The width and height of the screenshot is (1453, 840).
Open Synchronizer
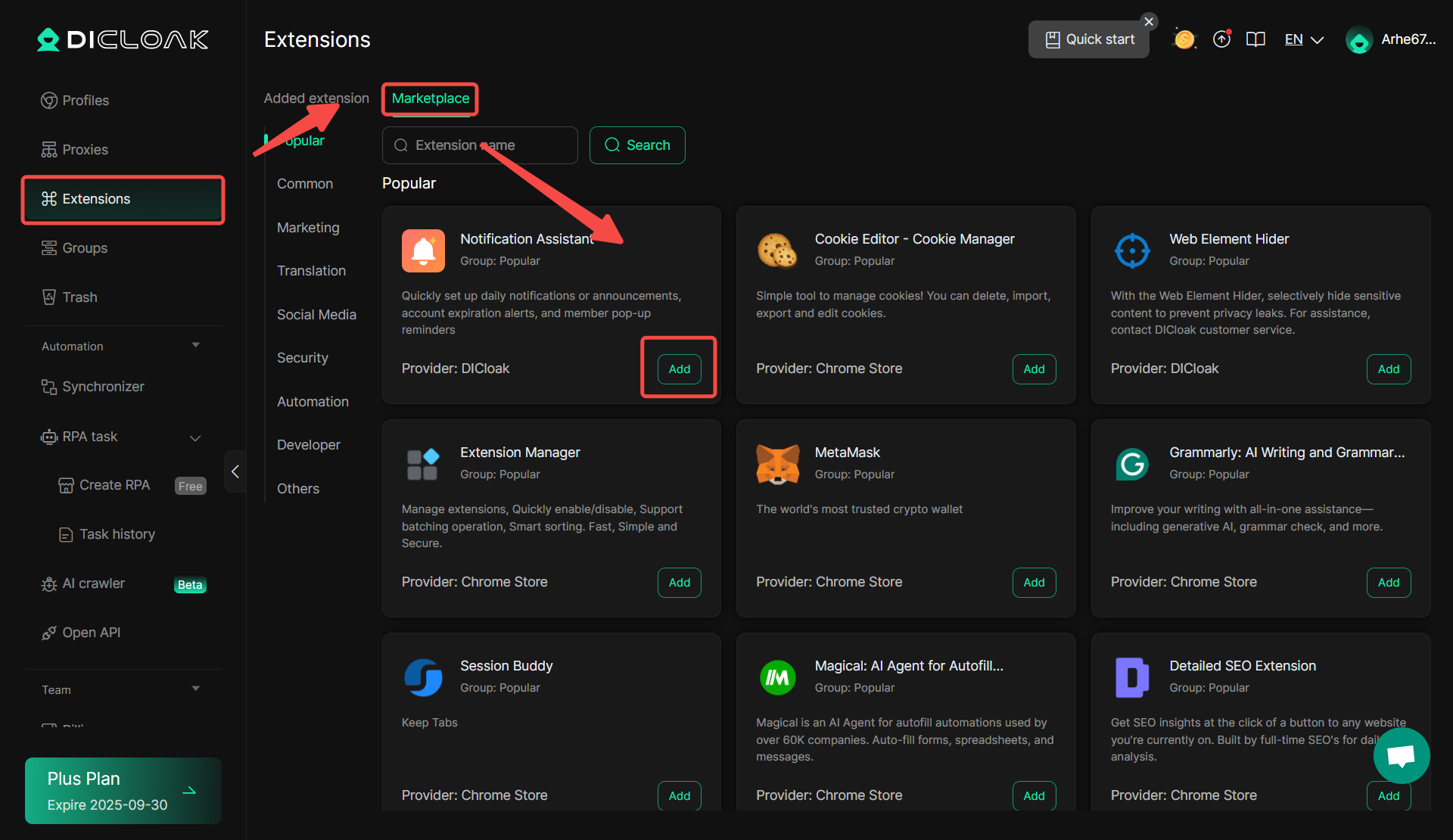point(93,387)
